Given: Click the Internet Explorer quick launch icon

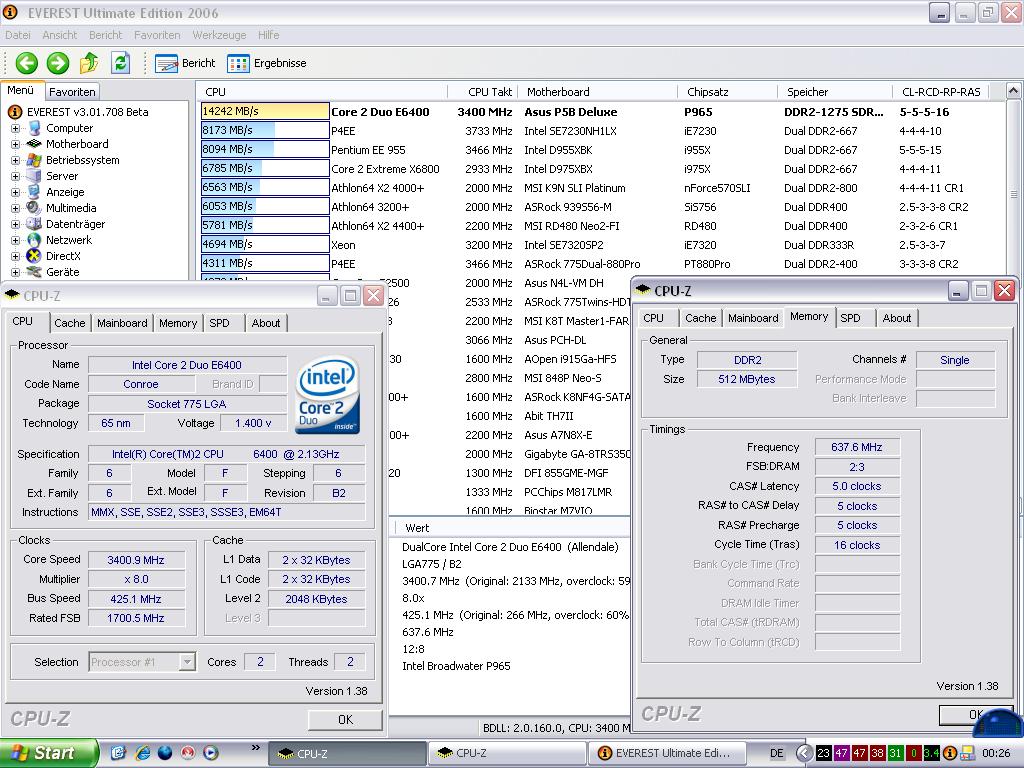Looking at the screenshot, I should [142, 753].
